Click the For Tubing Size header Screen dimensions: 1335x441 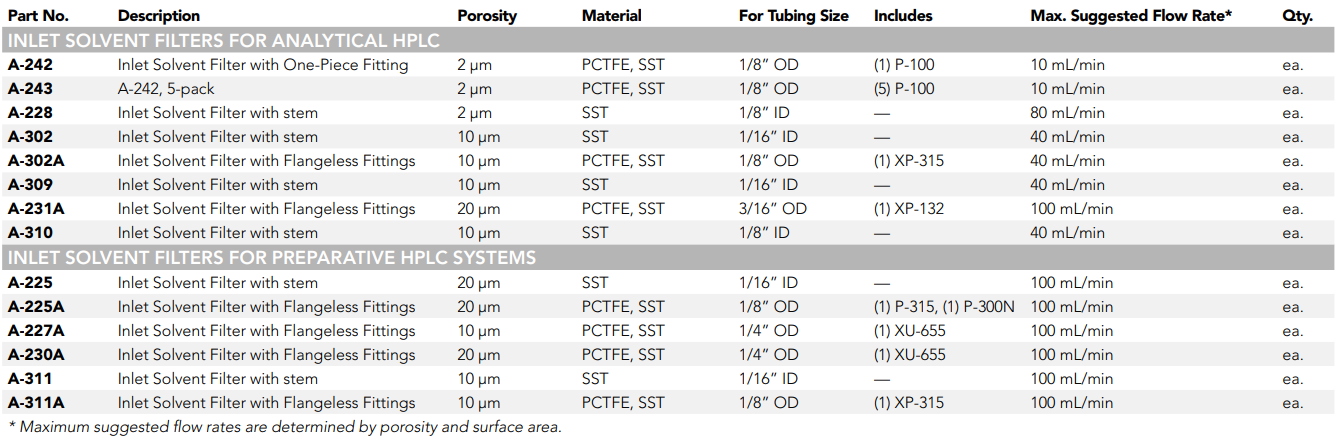794,16
